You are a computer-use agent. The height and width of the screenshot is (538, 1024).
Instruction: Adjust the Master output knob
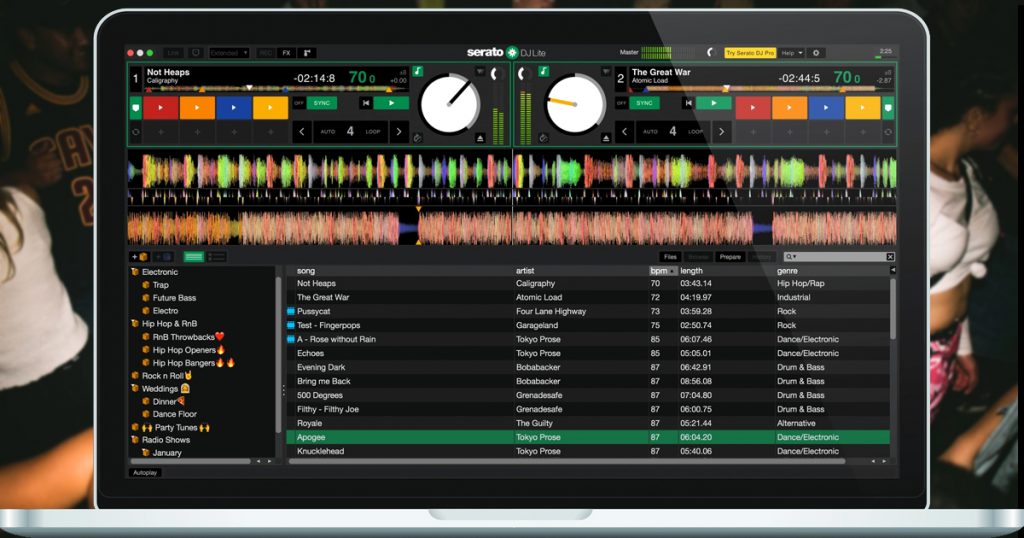(711, 52)
